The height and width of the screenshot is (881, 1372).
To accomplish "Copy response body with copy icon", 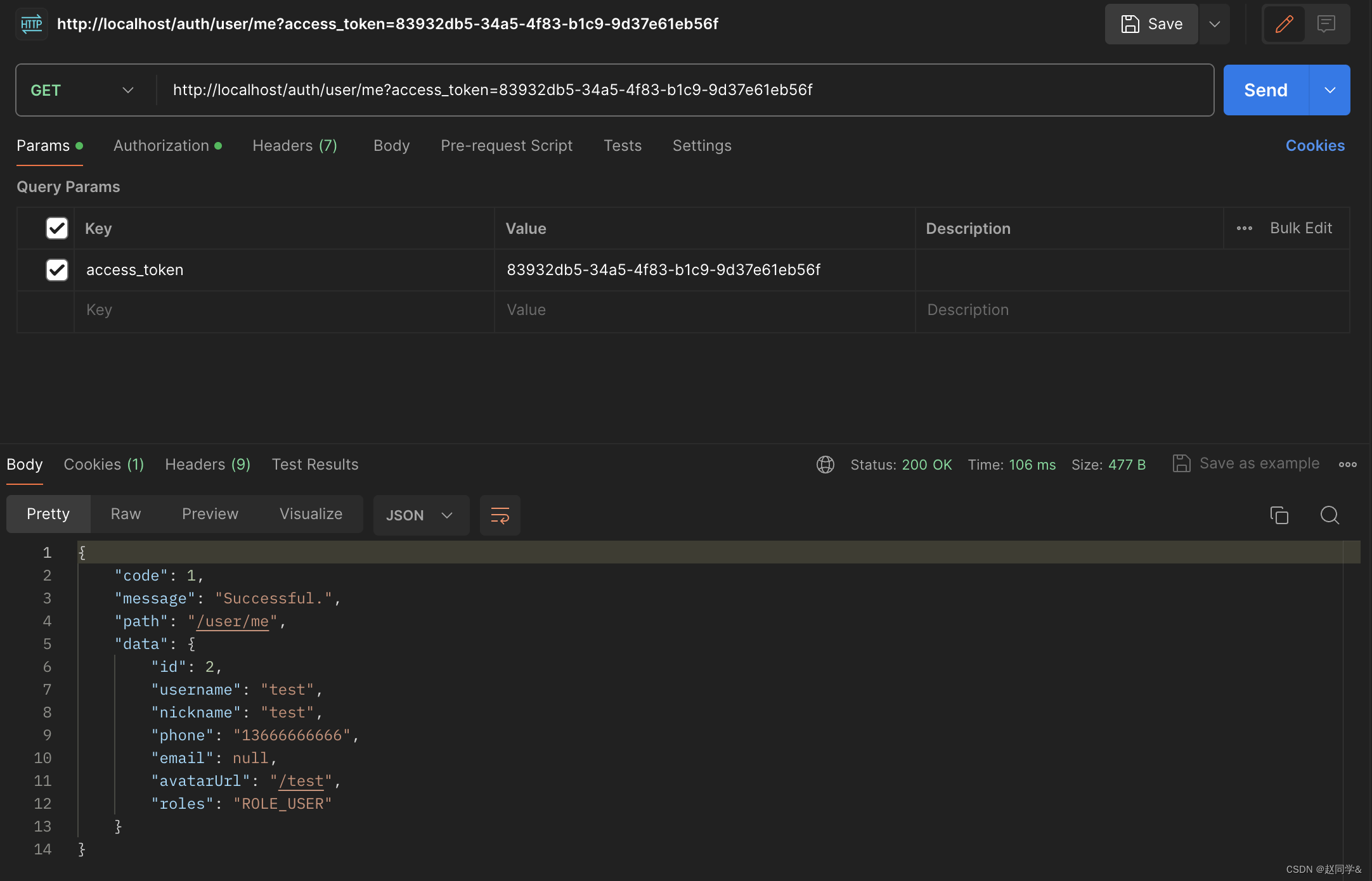I will point(1279,515).
